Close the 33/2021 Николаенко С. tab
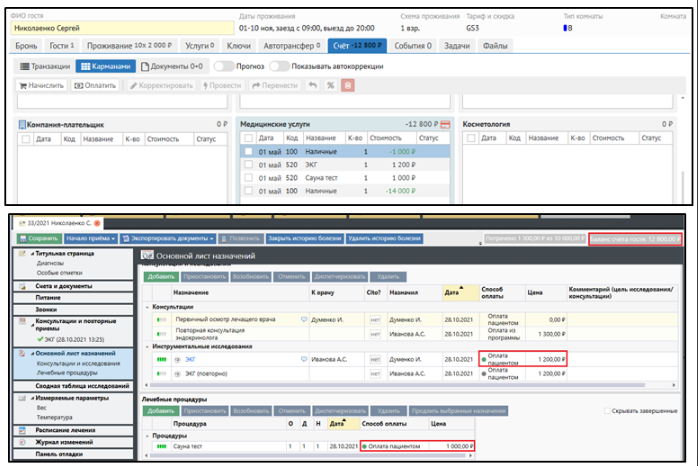This screenshot has height=466, width=698. 97,221
